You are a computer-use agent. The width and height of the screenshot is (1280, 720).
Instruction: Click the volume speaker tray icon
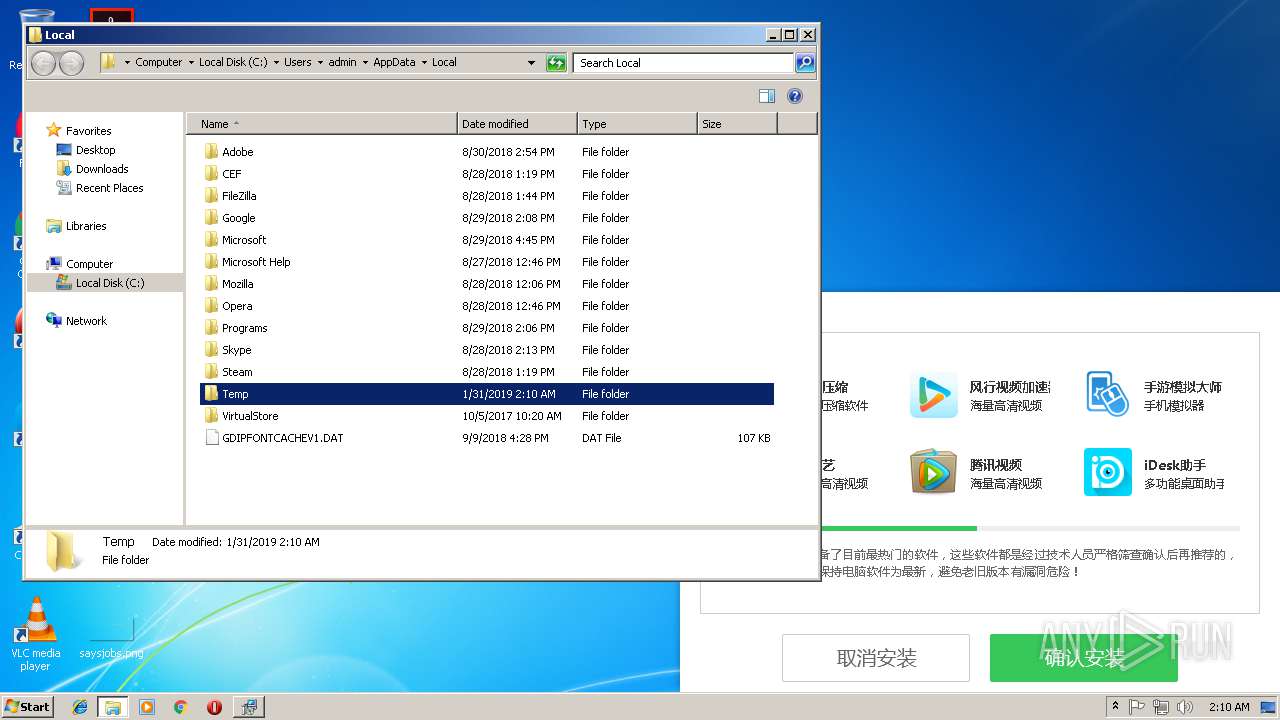(1185, 707)
